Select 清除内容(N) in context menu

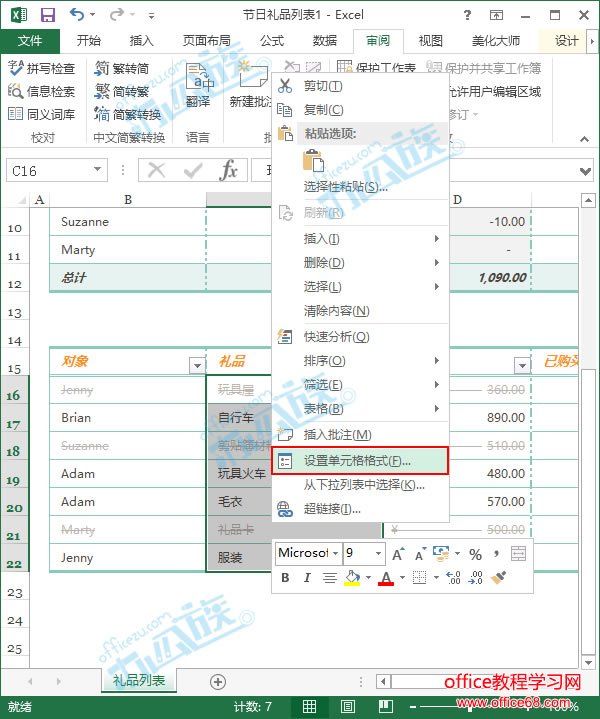pos(360,311)
